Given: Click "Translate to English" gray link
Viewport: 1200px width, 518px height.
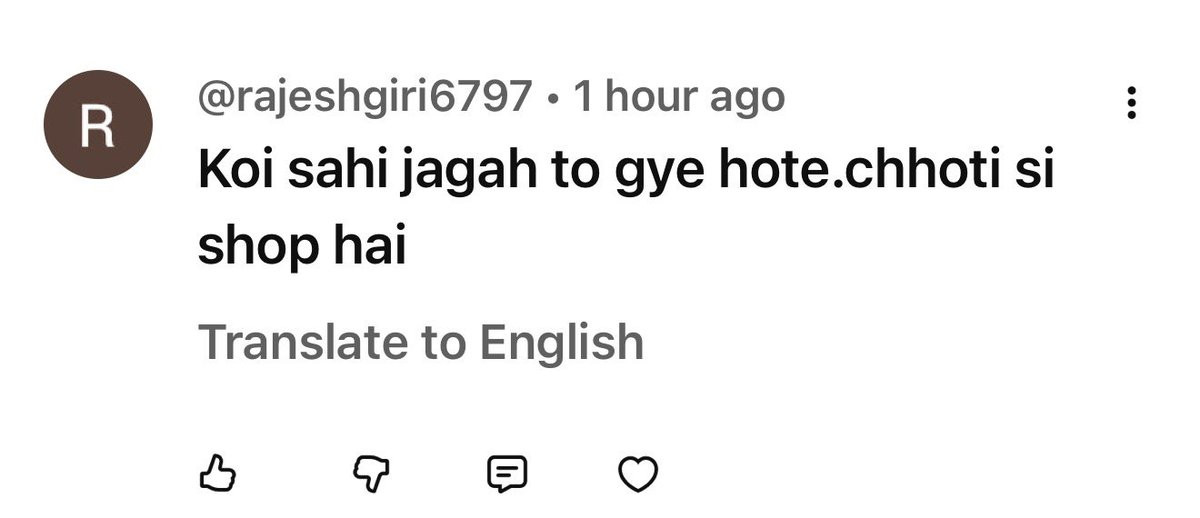Looking at the screenshot, I should [x=421, y=342].
